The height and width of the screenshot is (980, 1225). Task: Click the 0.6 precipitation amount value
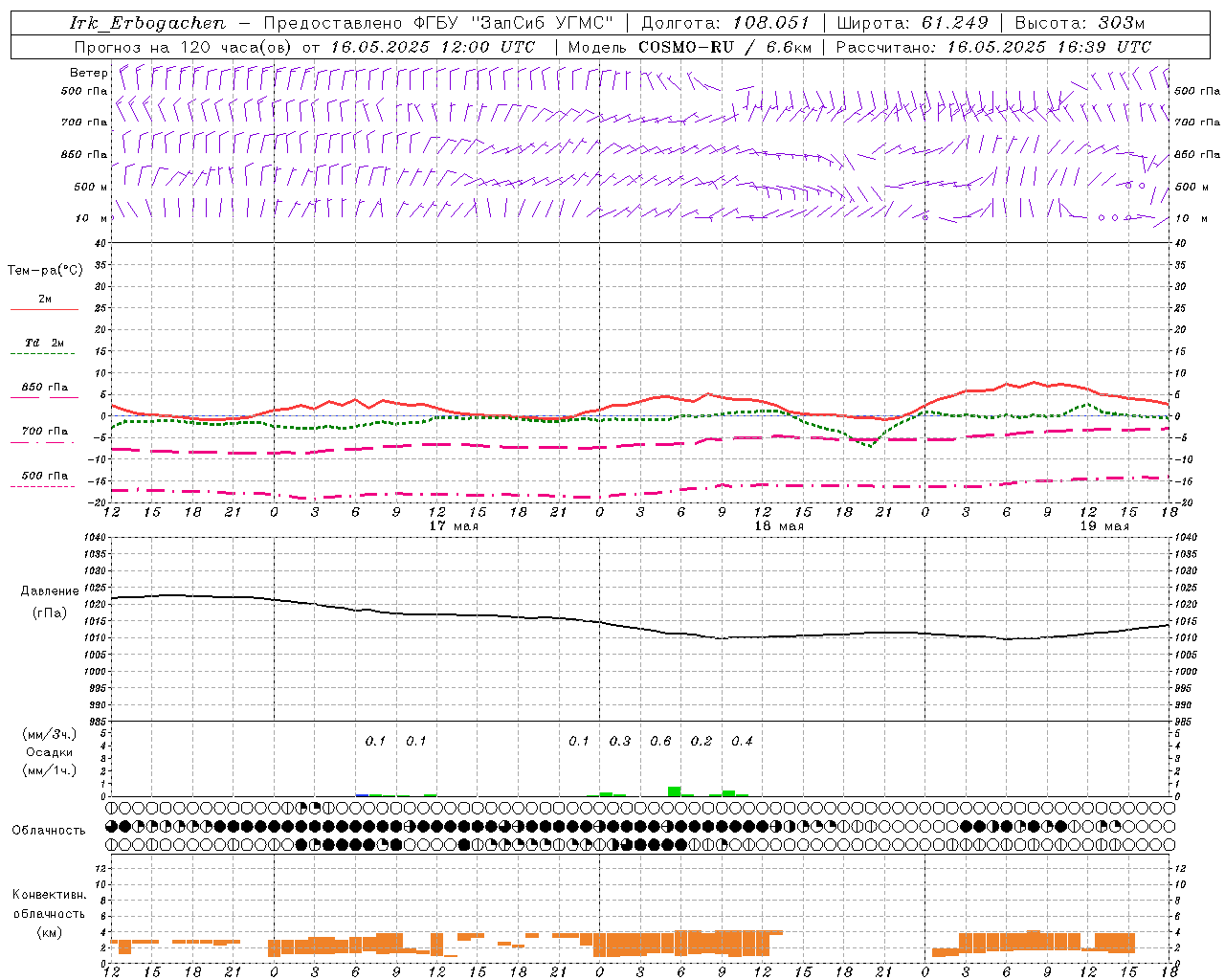[x=660, y=741]
